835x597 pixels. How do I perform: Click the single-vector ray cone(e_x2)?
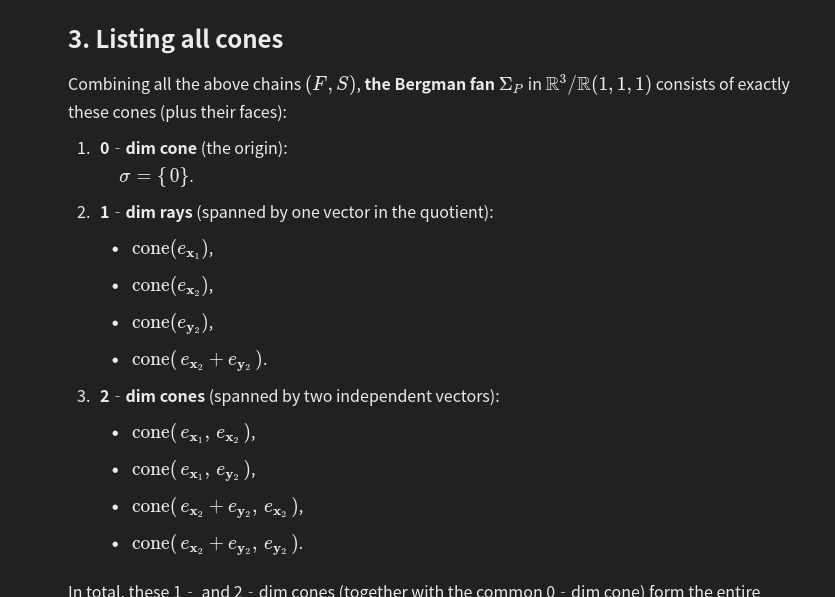[x=171, y=286]
